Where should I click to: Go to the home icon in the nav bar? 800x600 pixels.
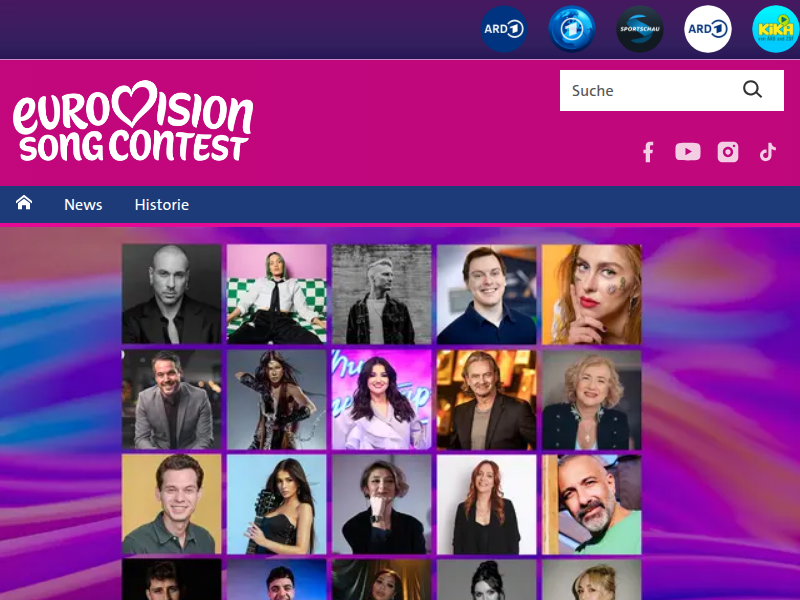click(24, 203)
